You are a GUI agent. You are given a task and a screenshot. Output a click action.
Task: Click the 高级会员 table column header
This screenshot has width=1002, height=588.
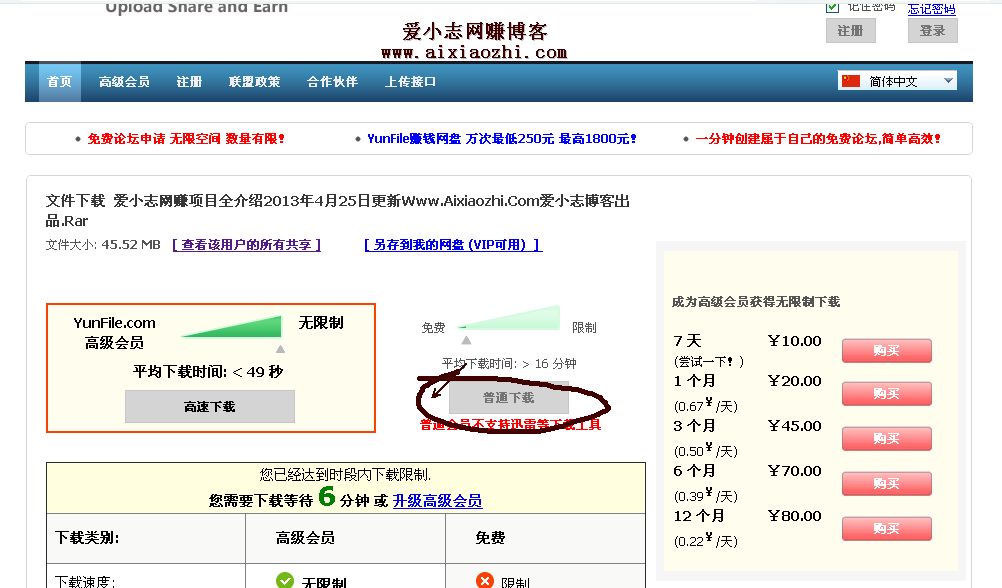[346, 538]
